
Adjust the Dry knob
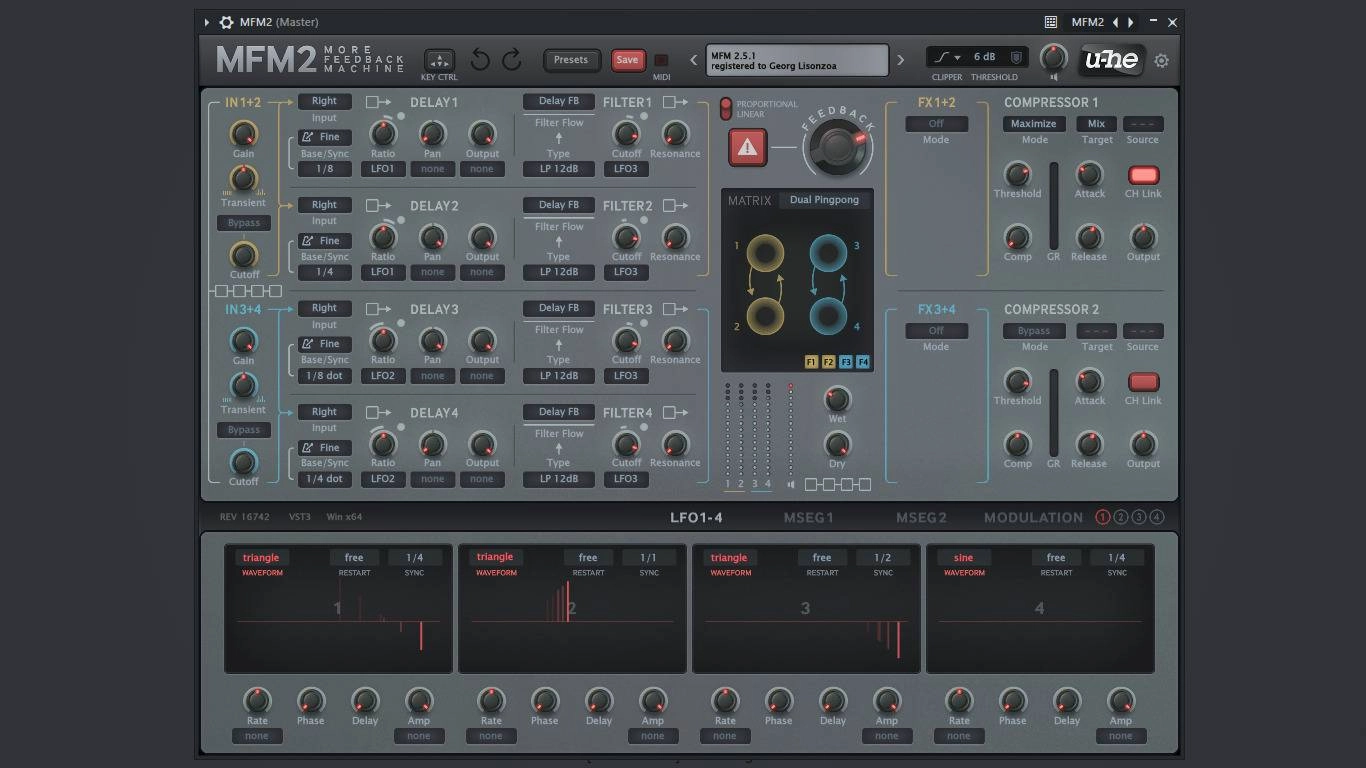coord(837,444)
